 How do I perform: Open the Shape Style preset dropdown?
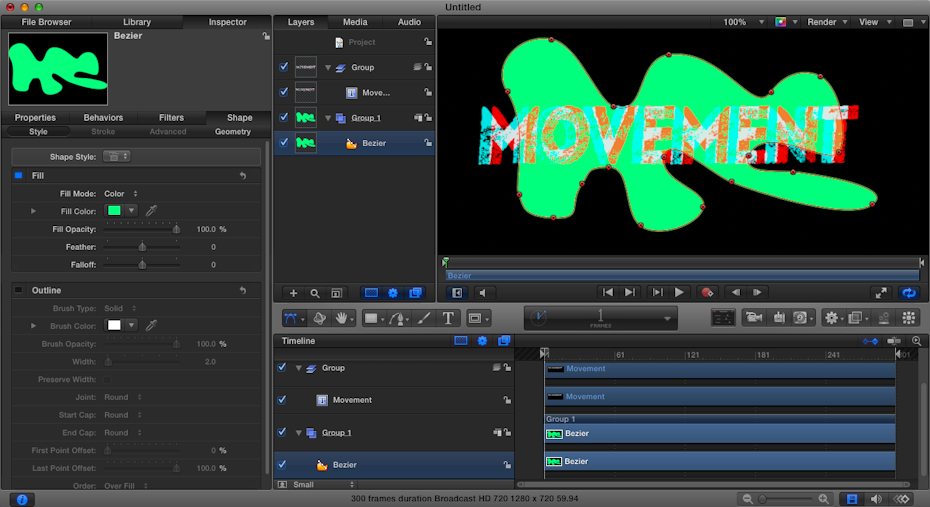click(118, 156)
